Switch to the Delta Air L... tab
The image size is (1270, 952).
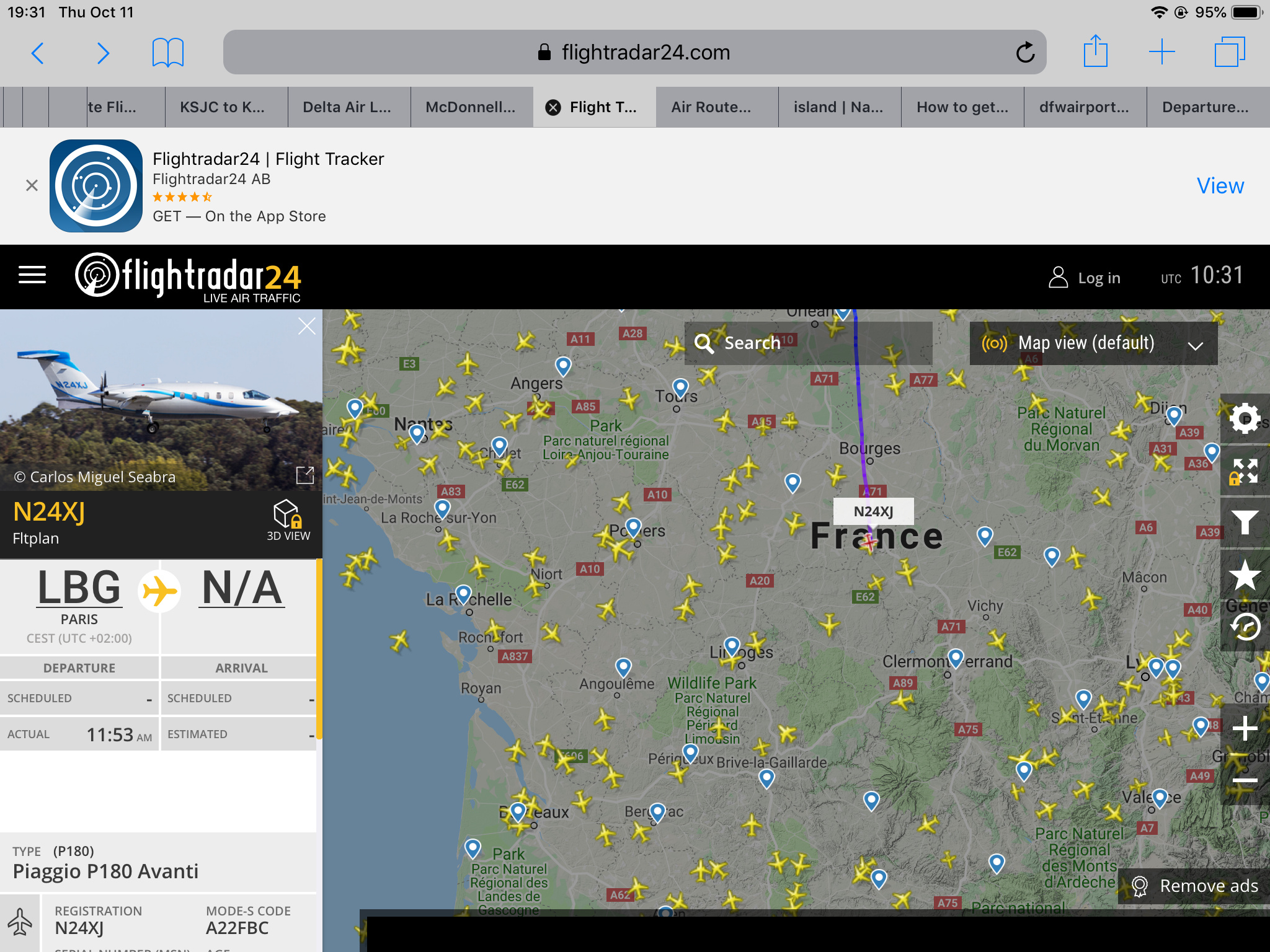pyautogui.click(x=347, y=107)
